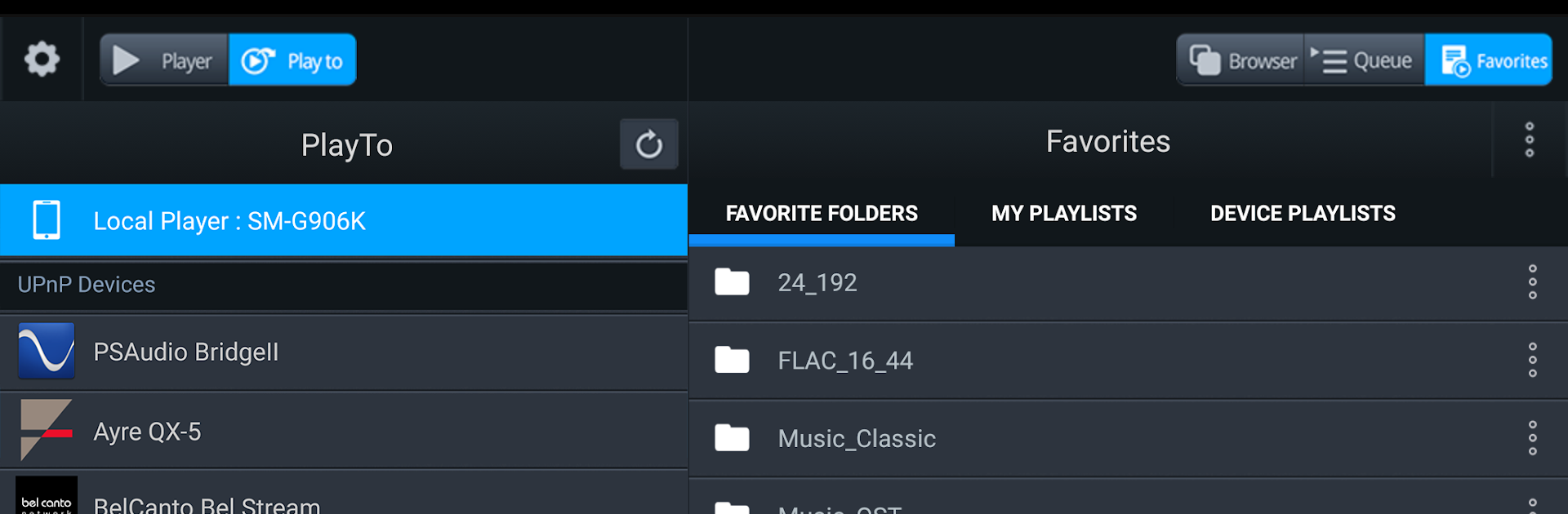Open options menu for Music_Classic folder
This screenshot has width=1568, height=514.
click(x=1533, y=438)
